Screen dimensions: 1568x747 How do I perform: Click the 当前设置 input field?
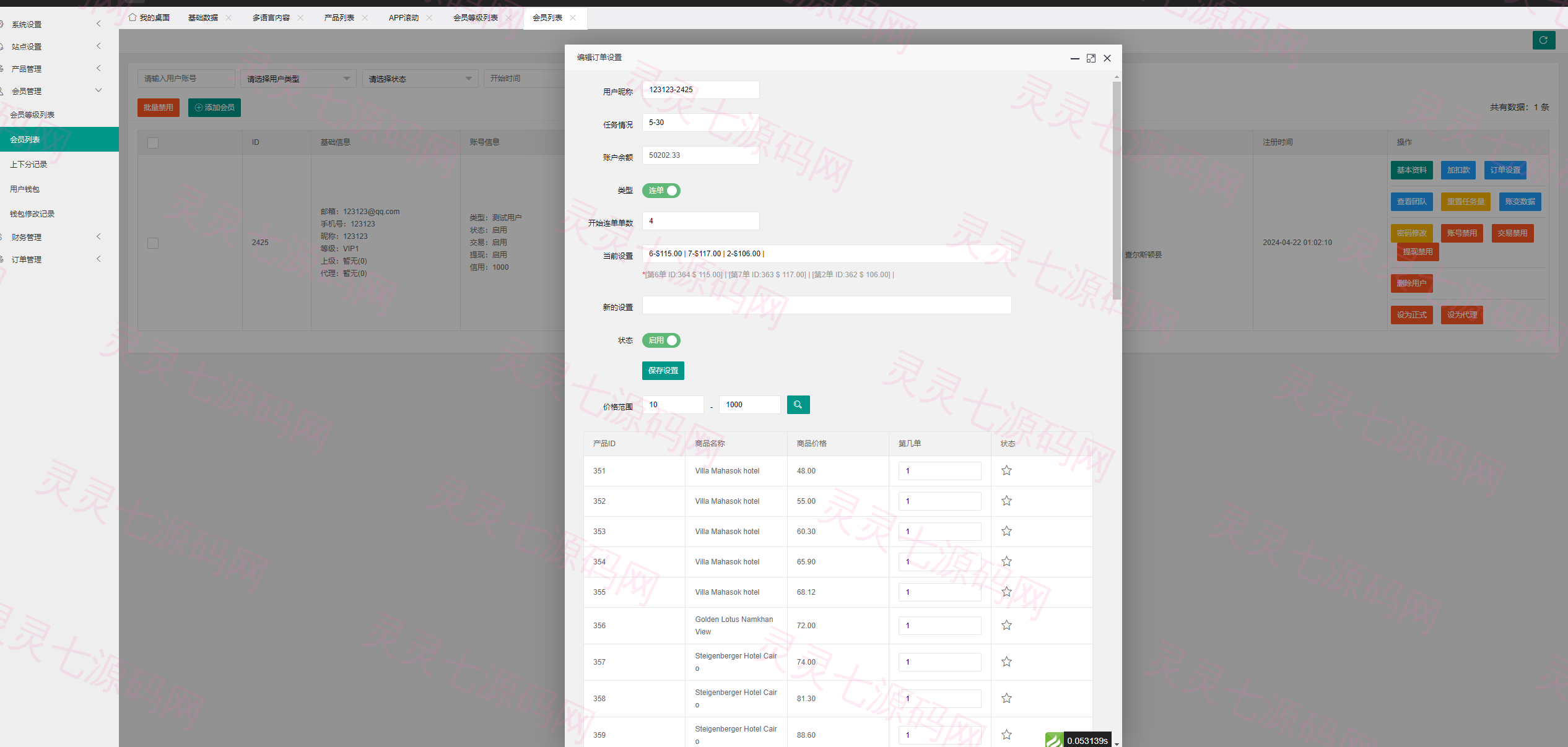[x=826, y=254]
